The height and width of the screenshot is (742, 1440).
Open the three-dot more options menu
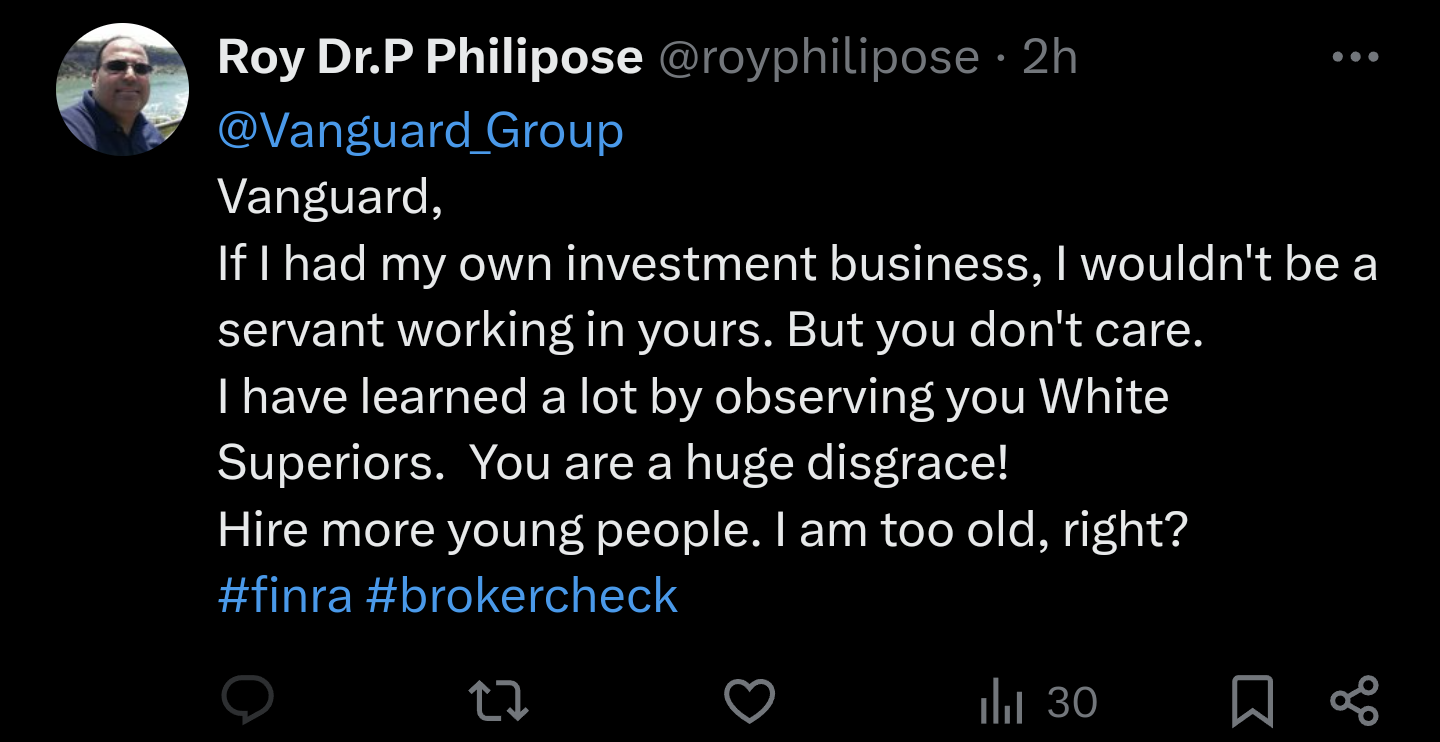(x=1356, y=58)
